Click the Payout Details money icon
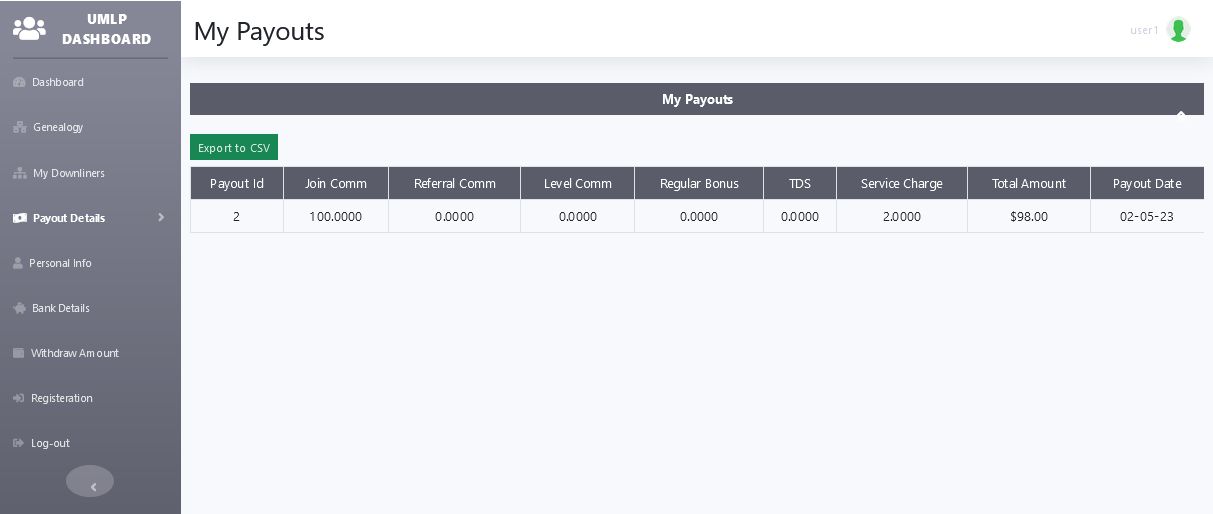This screenshot has height=514, width=1213. click(x=19, y=218)
